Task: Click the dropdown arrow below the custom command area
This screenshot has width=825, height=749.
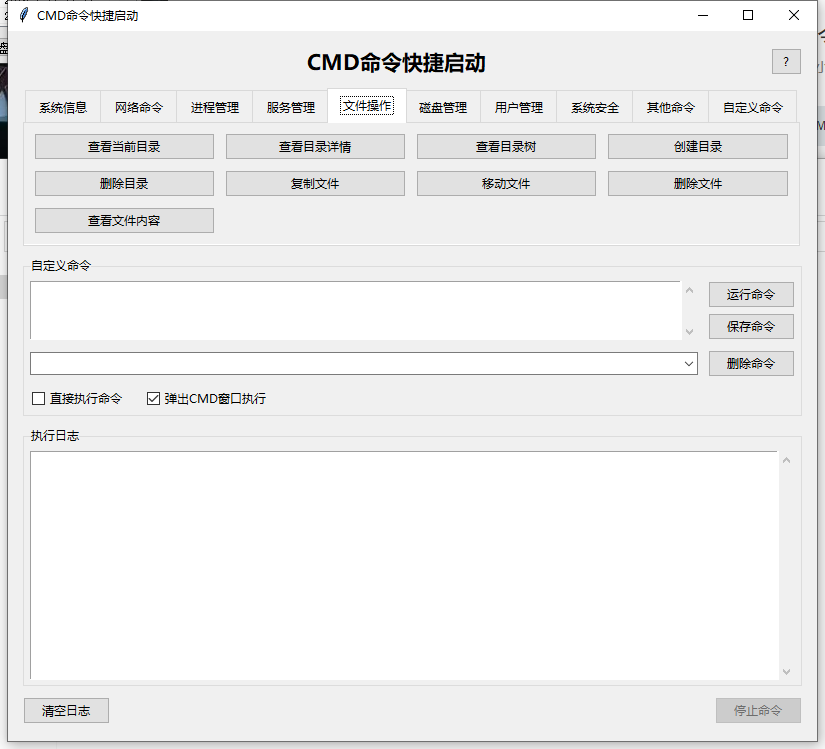Action: [690, 363]
